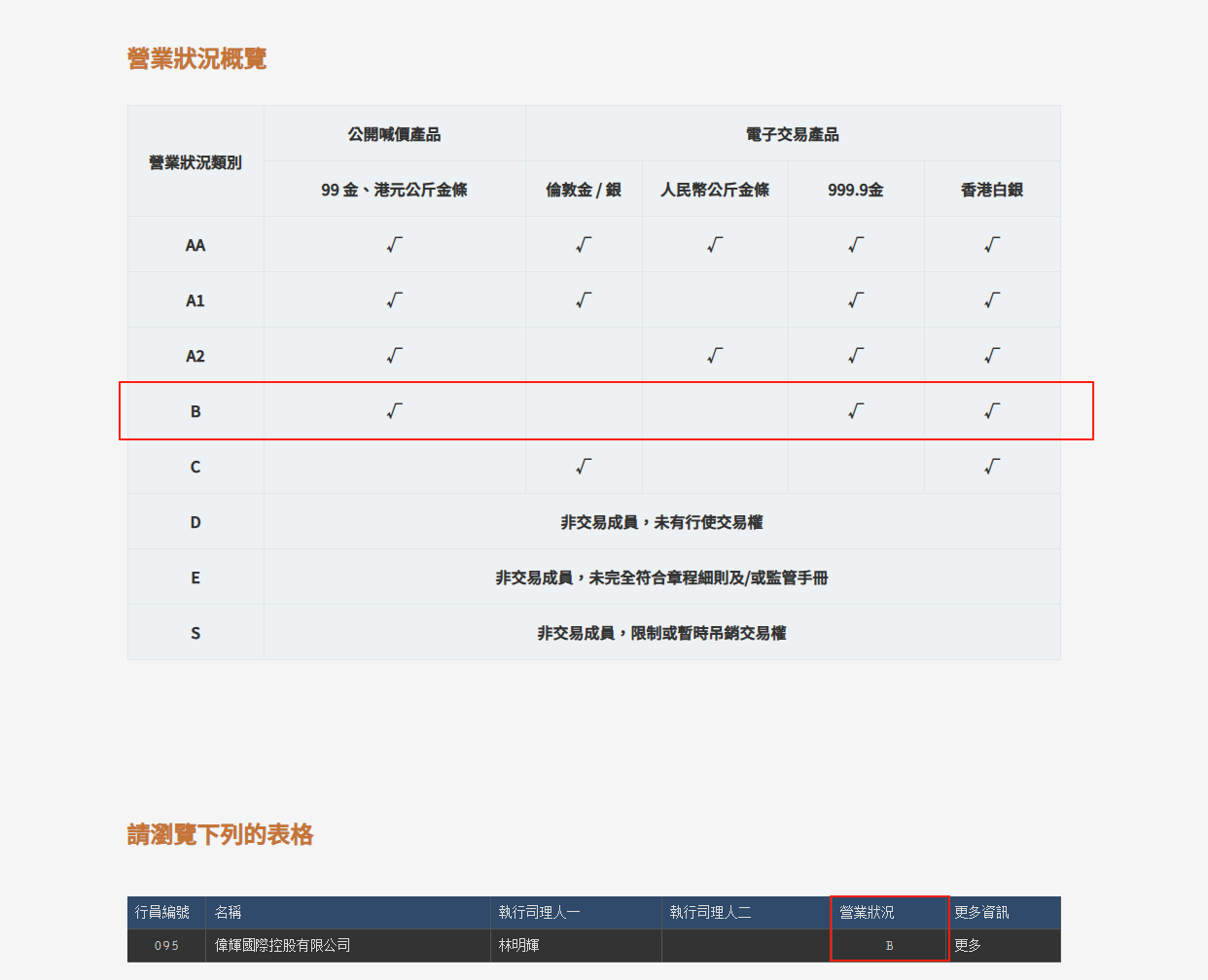The width and height of the screenshot is (1208, 980).
Task: Click the 營業狀況概覽 heading
Action: (196, 58)
